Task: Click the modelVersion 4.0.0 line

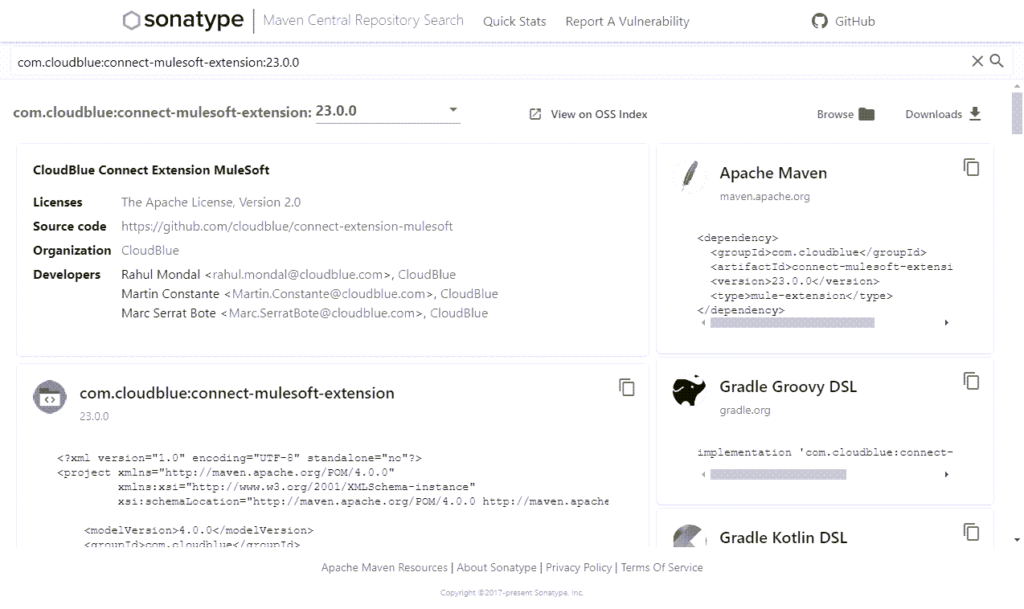Action: tap(199, 531)
